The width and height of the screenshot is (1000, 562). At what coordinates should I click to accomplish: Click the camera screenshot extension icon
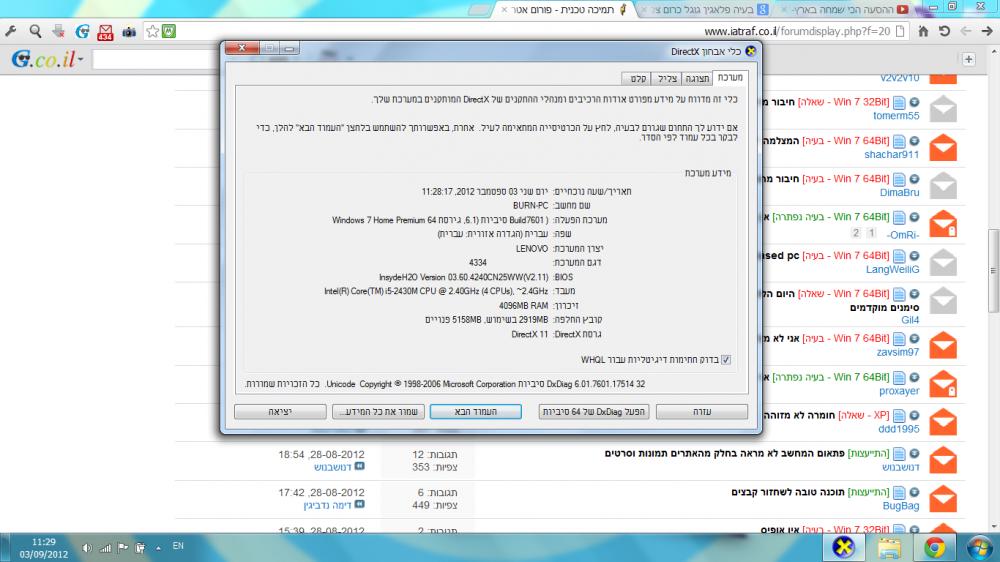pos(129,31)
